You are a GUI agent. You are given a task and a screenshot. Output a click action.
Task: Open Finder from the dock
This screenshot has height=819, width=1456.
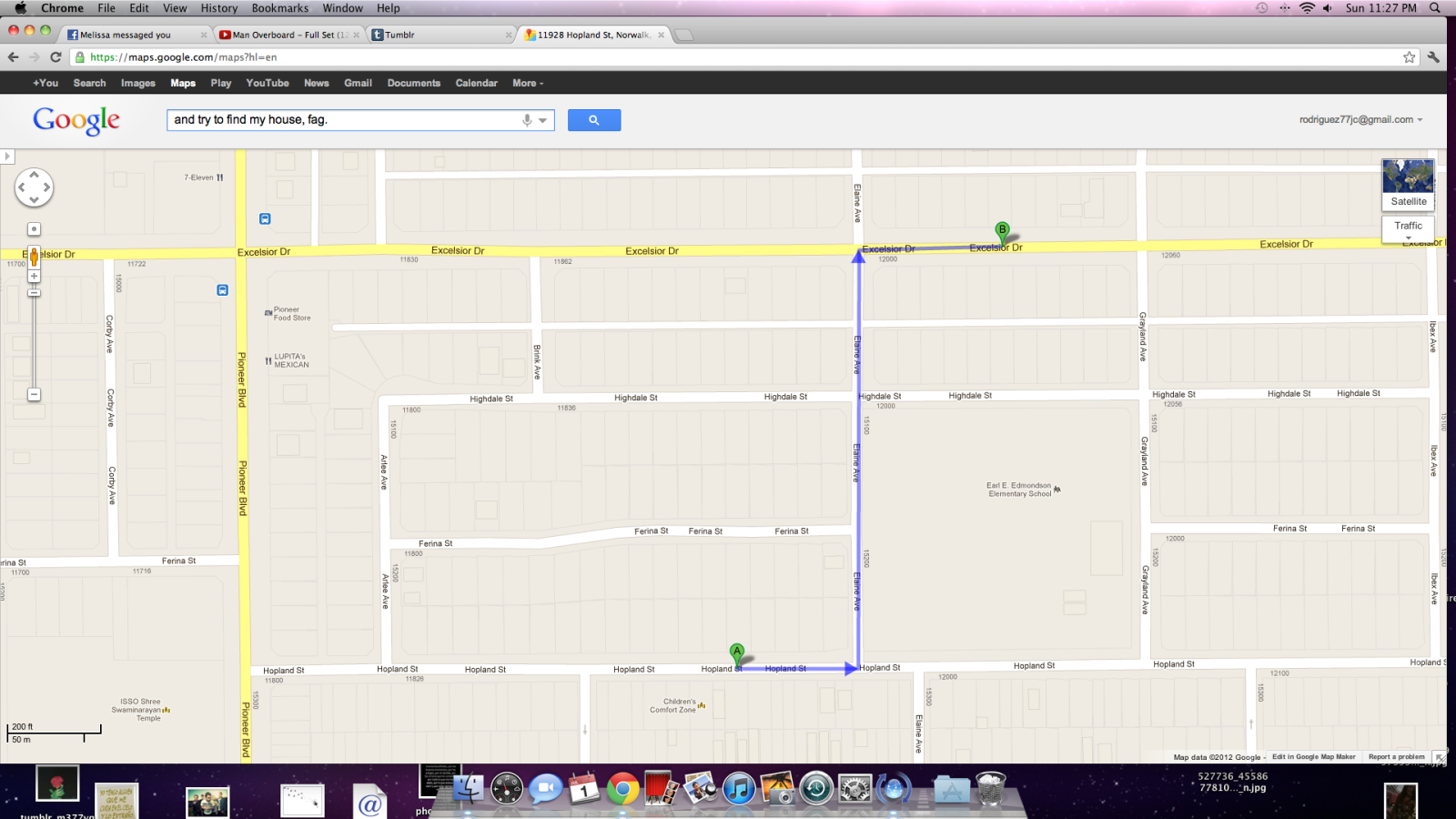click(x=469, y=788)
